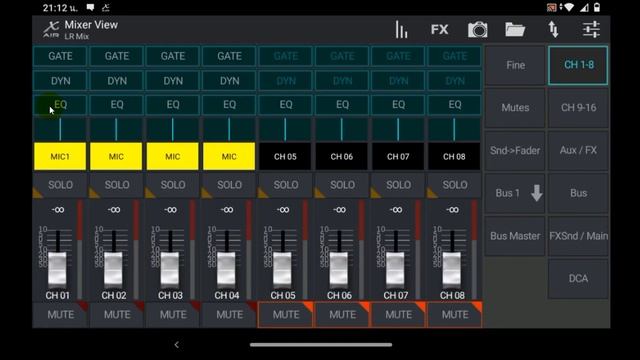The height and width of the screenshot is (360, 640).
Task: Open the folder load/save icon
Action: click(515, 30)
